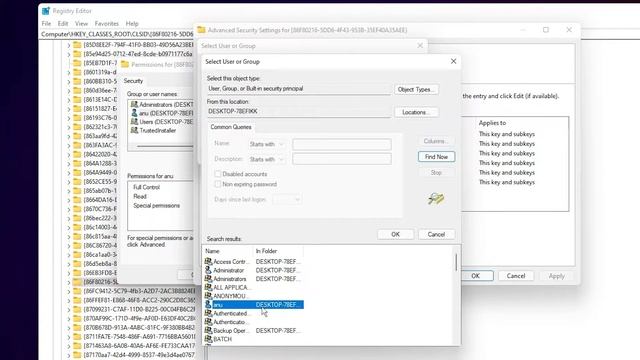Click the BATCH entry icon
Image resolution: width=640 pixels, height=360 pixels.
(208, 339)
